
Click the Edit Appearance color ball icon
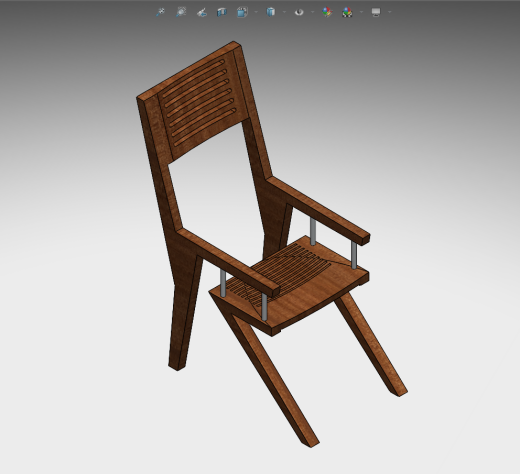(x=327, y=12)
